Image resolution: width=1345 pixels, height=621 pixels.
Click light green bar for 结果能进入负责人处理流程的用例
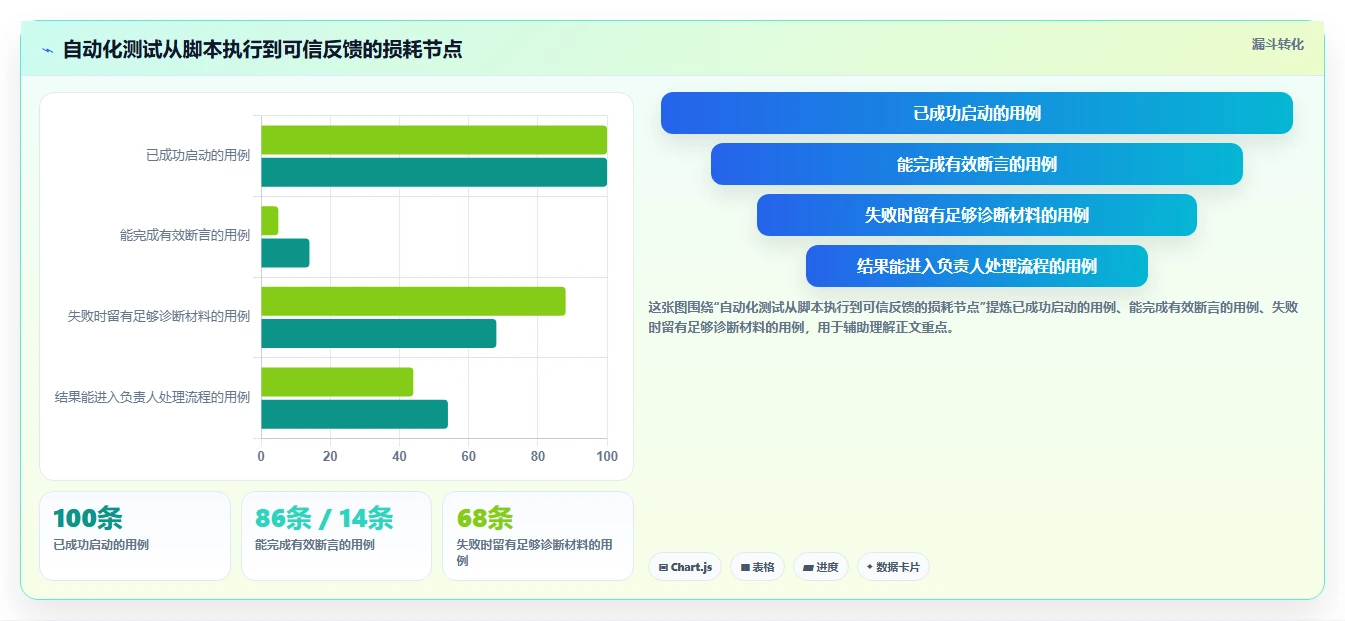[337, 382]
